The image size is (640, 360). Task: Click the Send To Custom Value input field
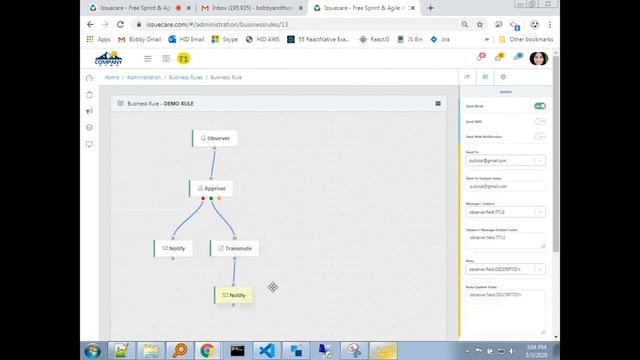[505, 187]
